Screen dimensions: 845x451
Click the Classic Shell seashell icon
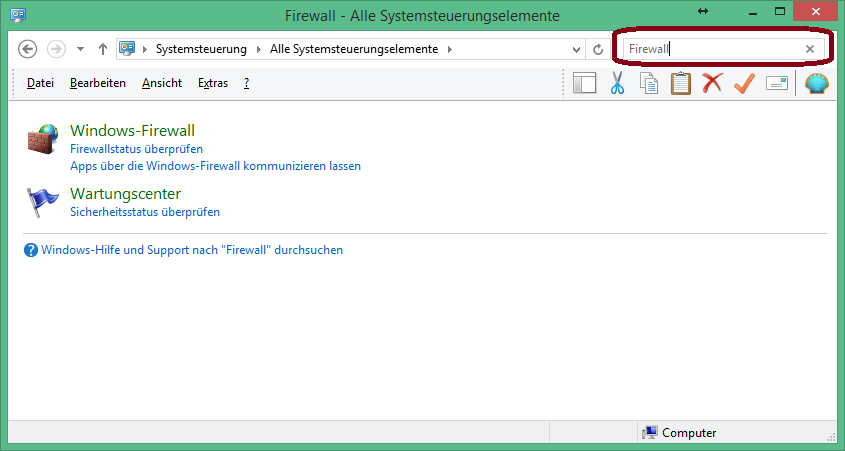[x=817, y=84]
